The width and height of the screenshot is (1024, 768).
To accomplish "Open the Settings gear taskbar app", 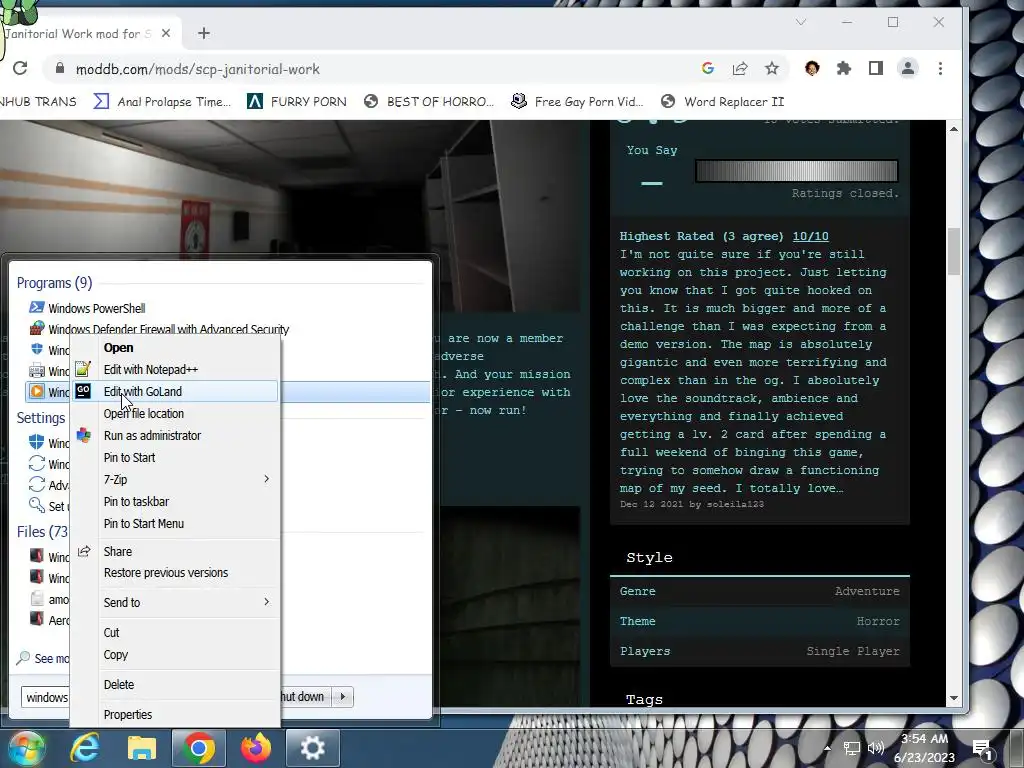I will (312, 748).
